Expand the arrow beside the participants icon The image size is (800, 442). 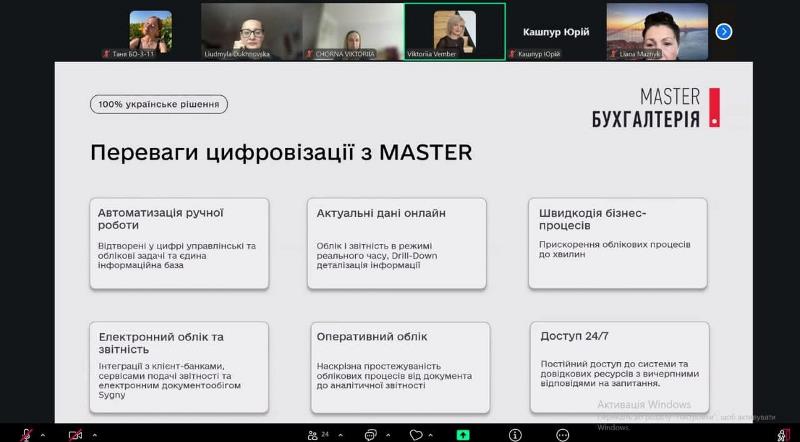pyautogui.click(x=341, y=435)
